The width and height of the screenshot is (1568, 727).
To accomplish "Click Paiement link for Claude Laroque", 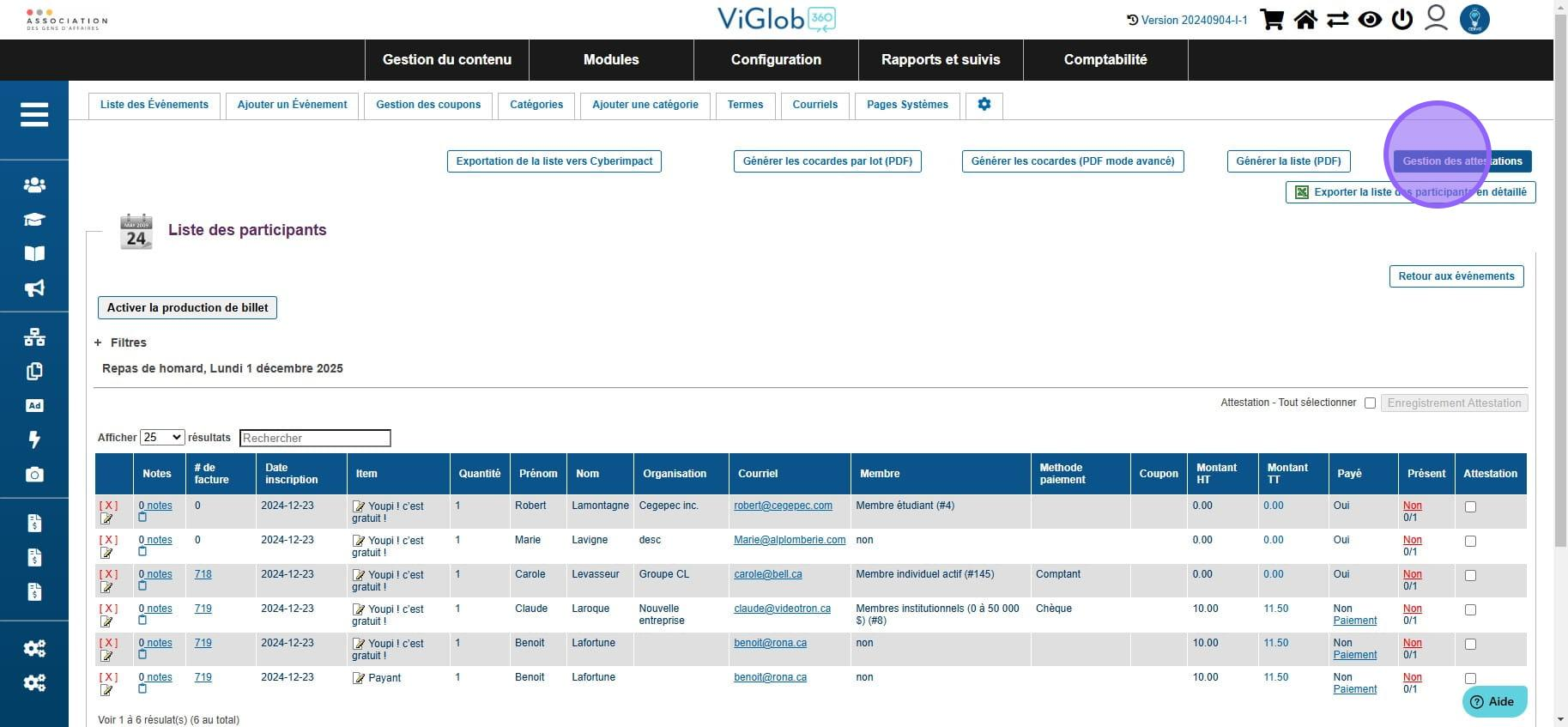I will [1355, 621].
